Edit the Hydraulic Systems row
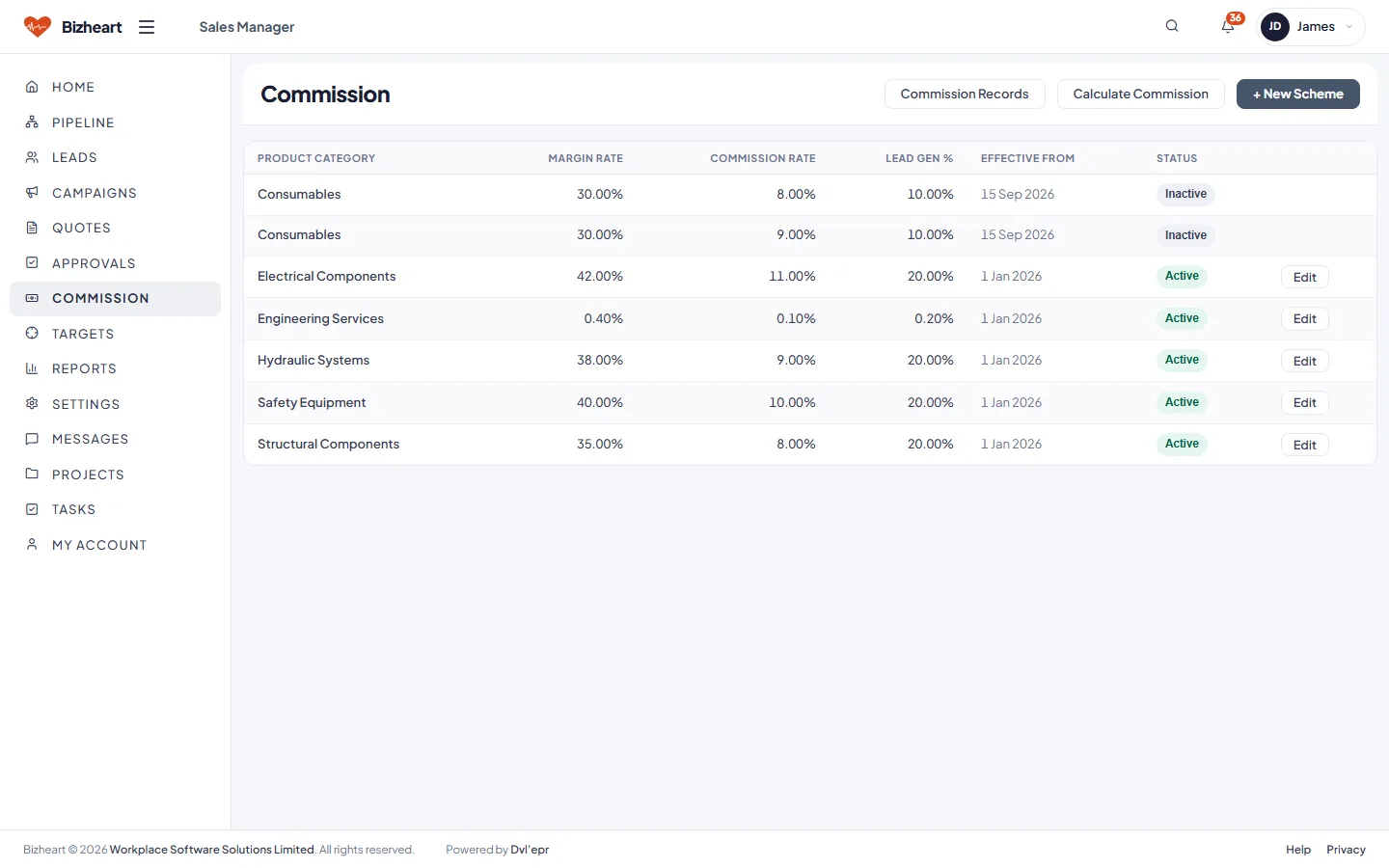 (x=1305, y=361)
